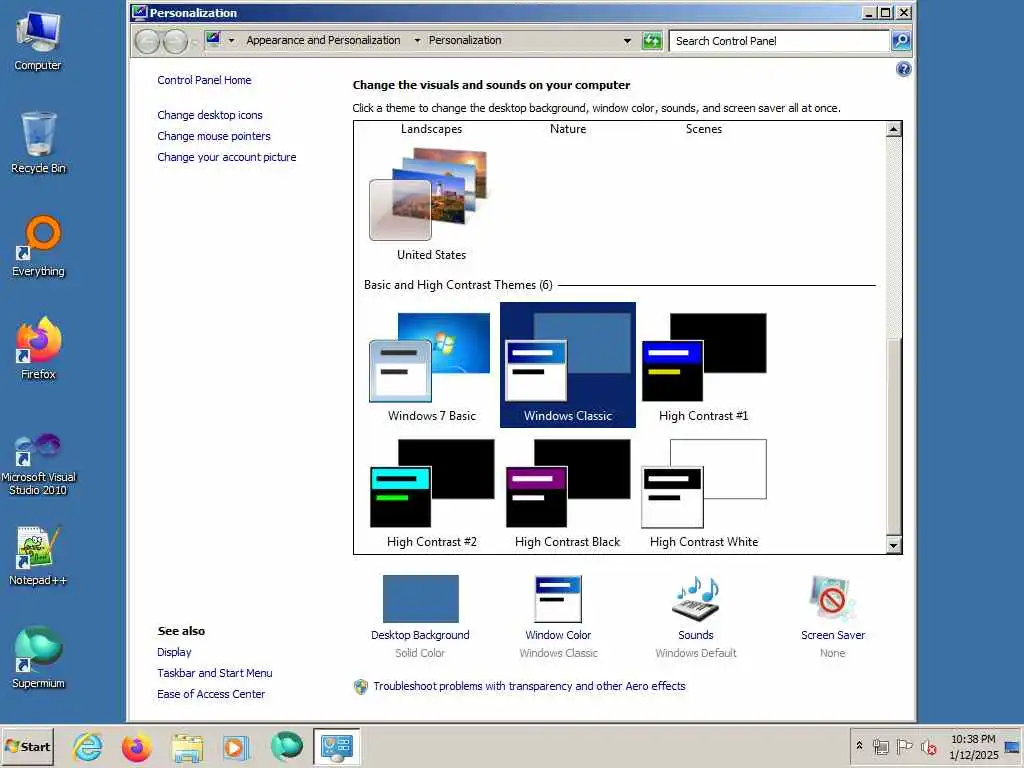This screenshot has height=768, width=1024.
Task: Open Change desktop icons link
Action: coord(210,115)
